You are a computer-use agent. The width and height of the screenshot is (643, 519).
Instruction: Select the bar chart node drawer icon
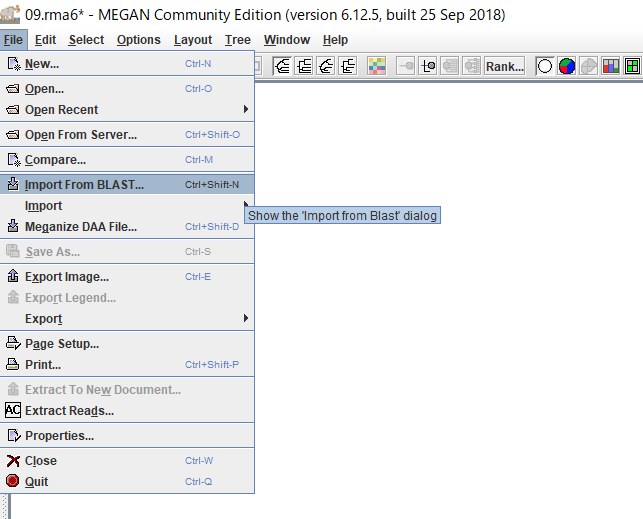[x=611, y=66]
